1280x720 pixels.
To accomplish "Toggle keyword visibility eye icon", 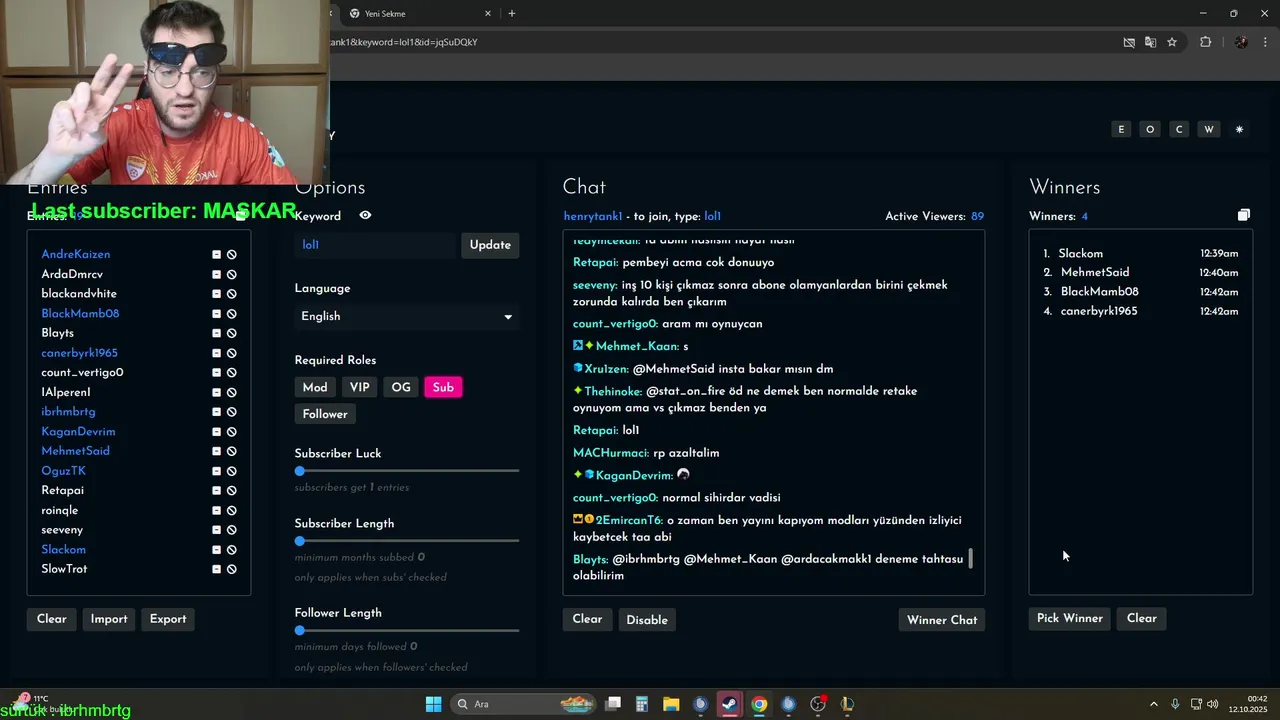I will point(365,215).
